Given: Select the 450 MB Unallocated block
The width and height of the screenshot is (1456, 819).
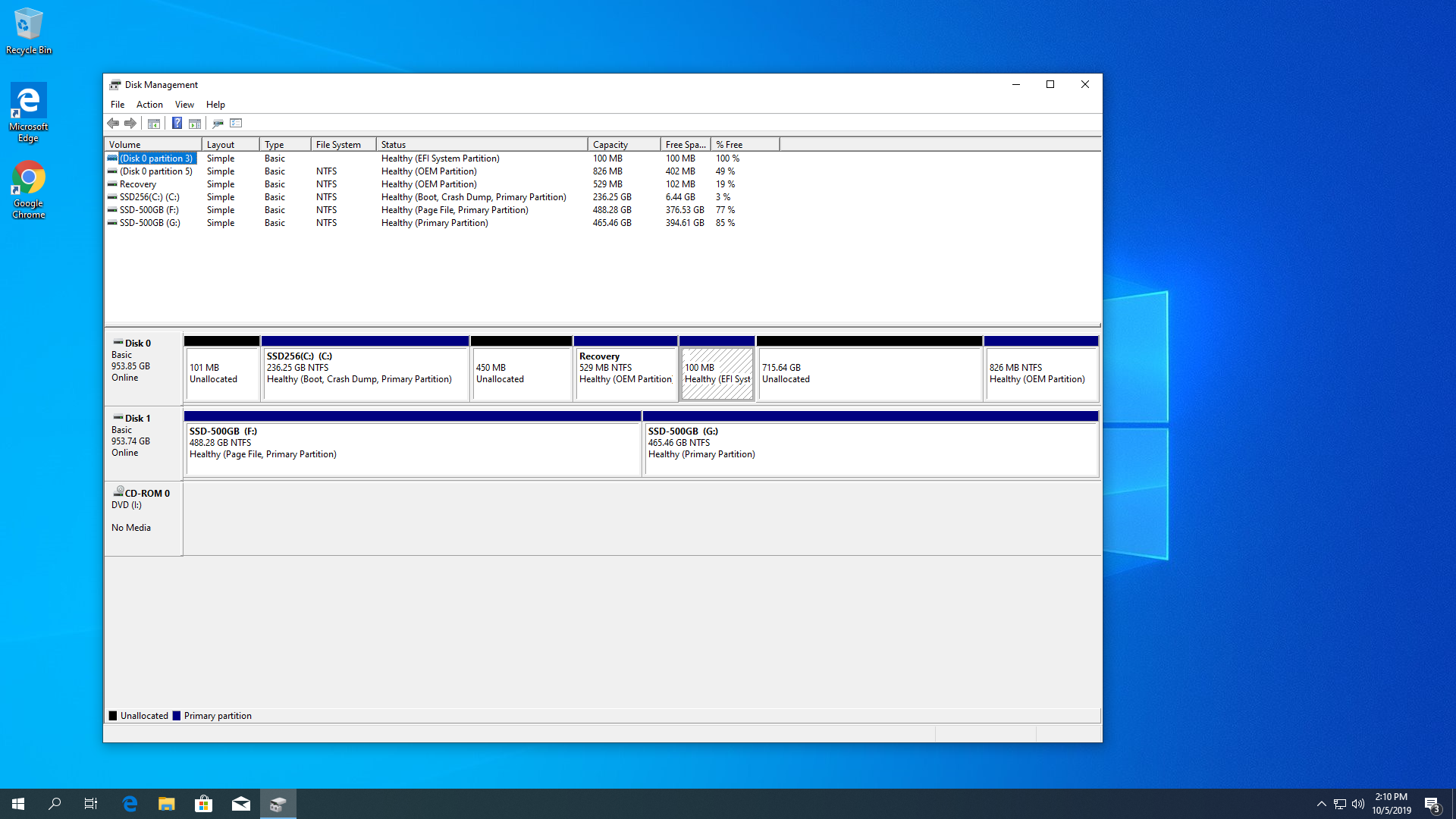Looking at the screenshot, I should (522, 369).
